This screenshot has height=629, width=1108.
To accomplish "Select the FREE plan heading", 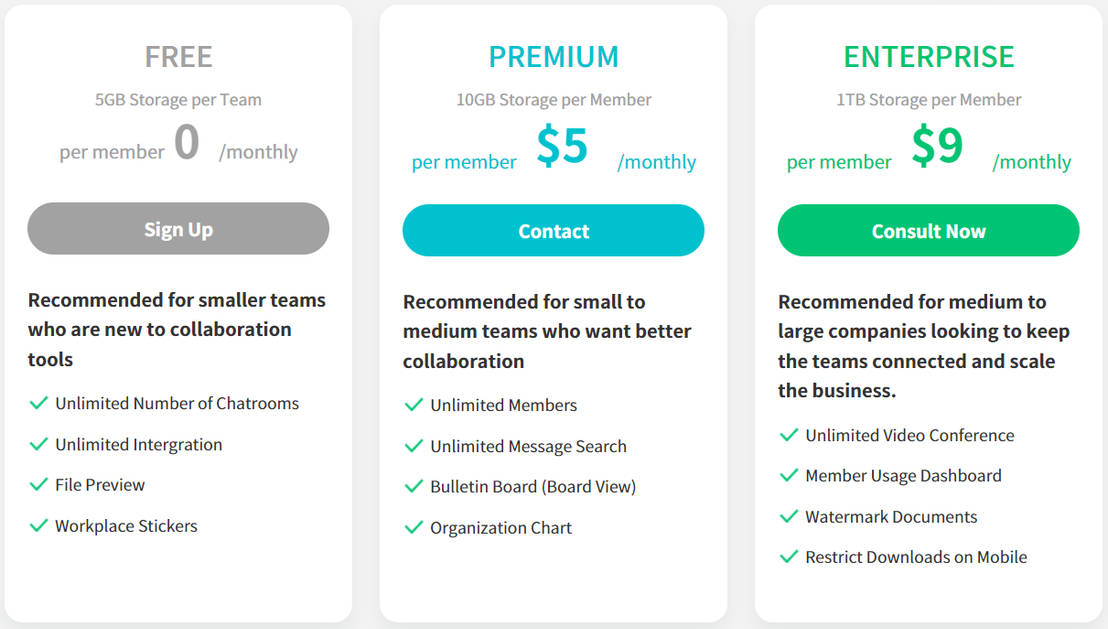I will (178, 57).
